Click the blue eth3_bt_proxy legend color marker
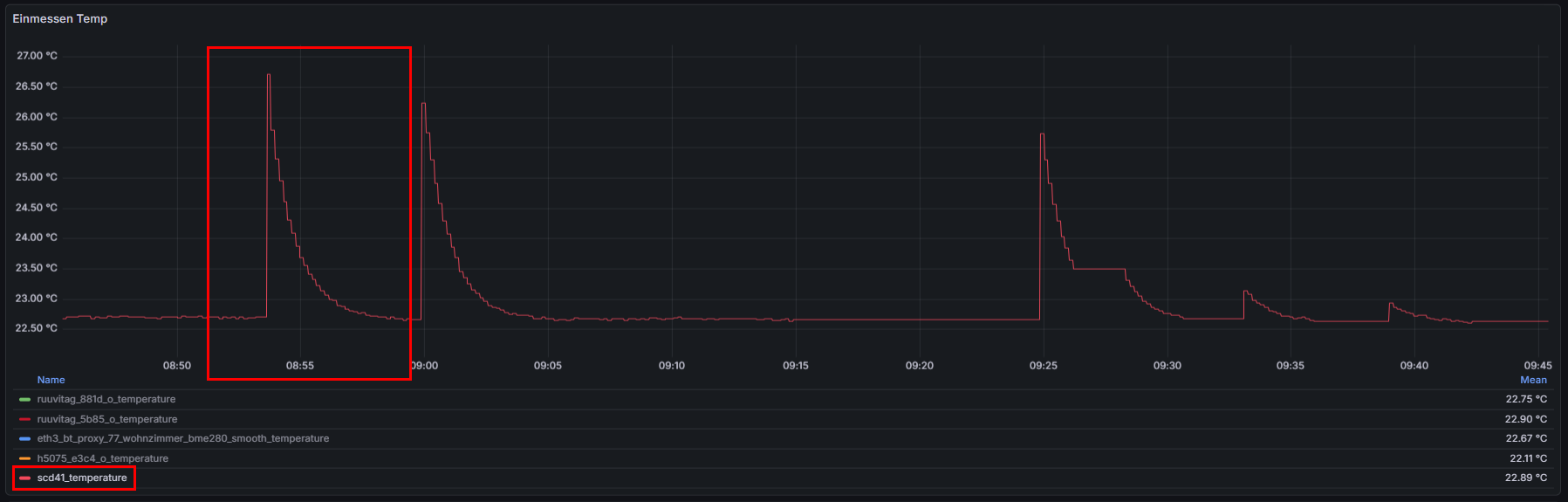This screenshot has width=1568, height=502. [x=24, y=439]
